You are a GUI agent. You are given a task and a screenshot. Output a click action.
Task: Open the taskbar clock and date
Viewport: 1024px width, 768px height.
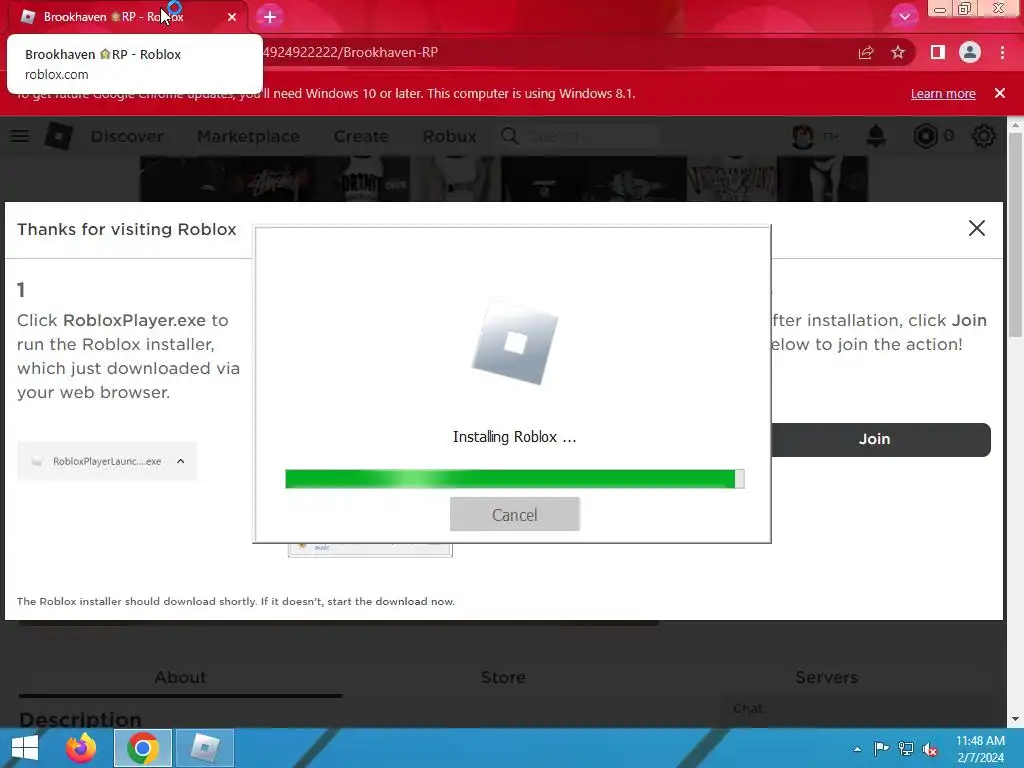tap(980, 749)
